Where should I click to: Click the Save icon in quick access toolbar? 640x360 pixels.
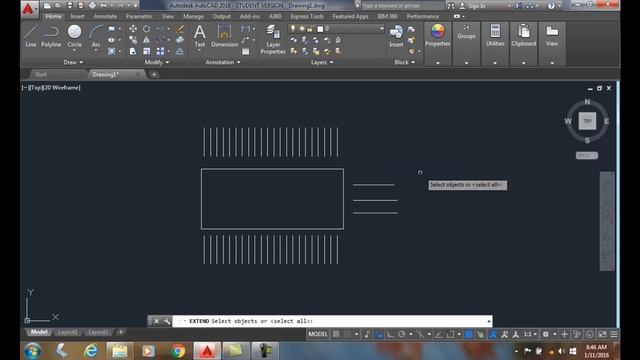[x=69, y=6]
